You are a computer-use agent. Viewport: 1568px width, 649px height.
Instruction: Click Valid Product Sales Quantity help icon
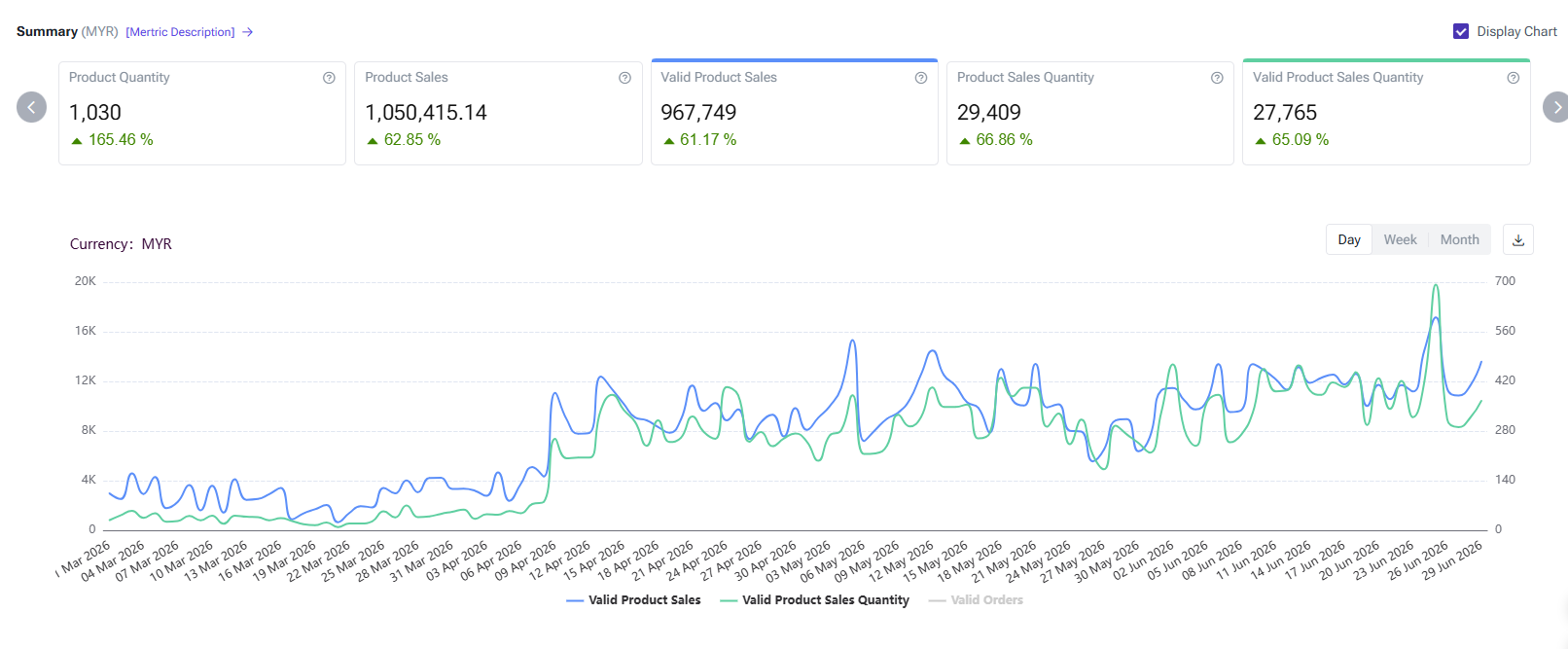1513,78
